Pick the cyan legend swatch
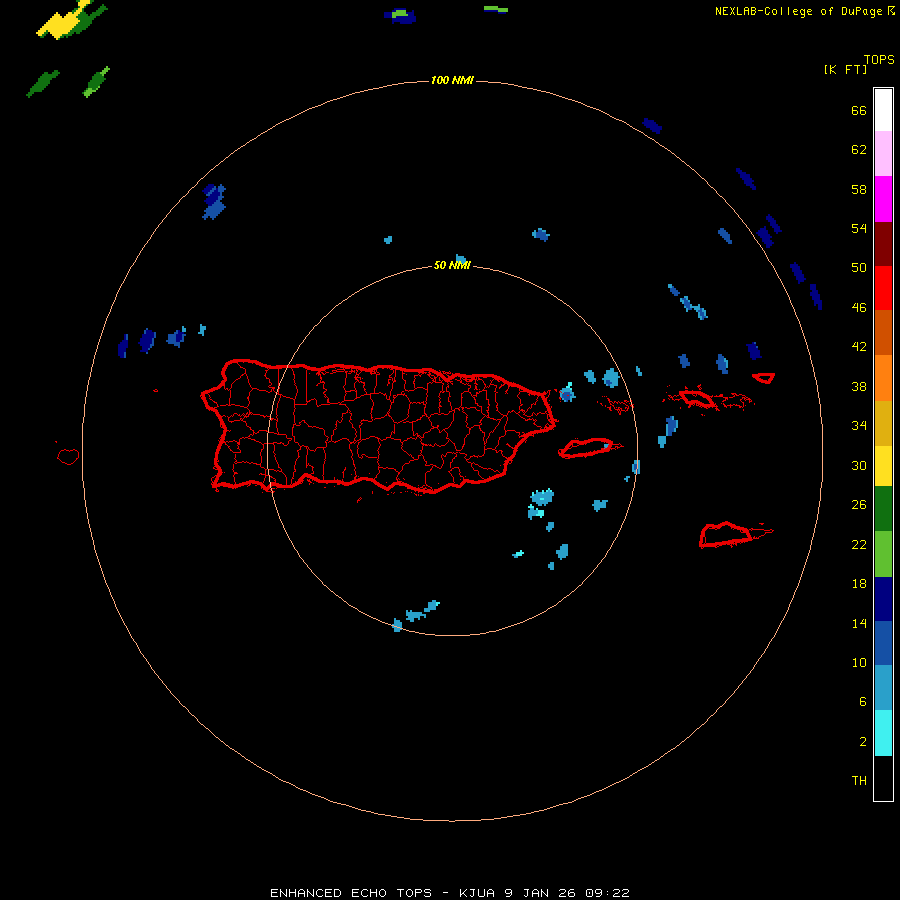The height and width of the screenshot is (900, 900). click(883, 733)
